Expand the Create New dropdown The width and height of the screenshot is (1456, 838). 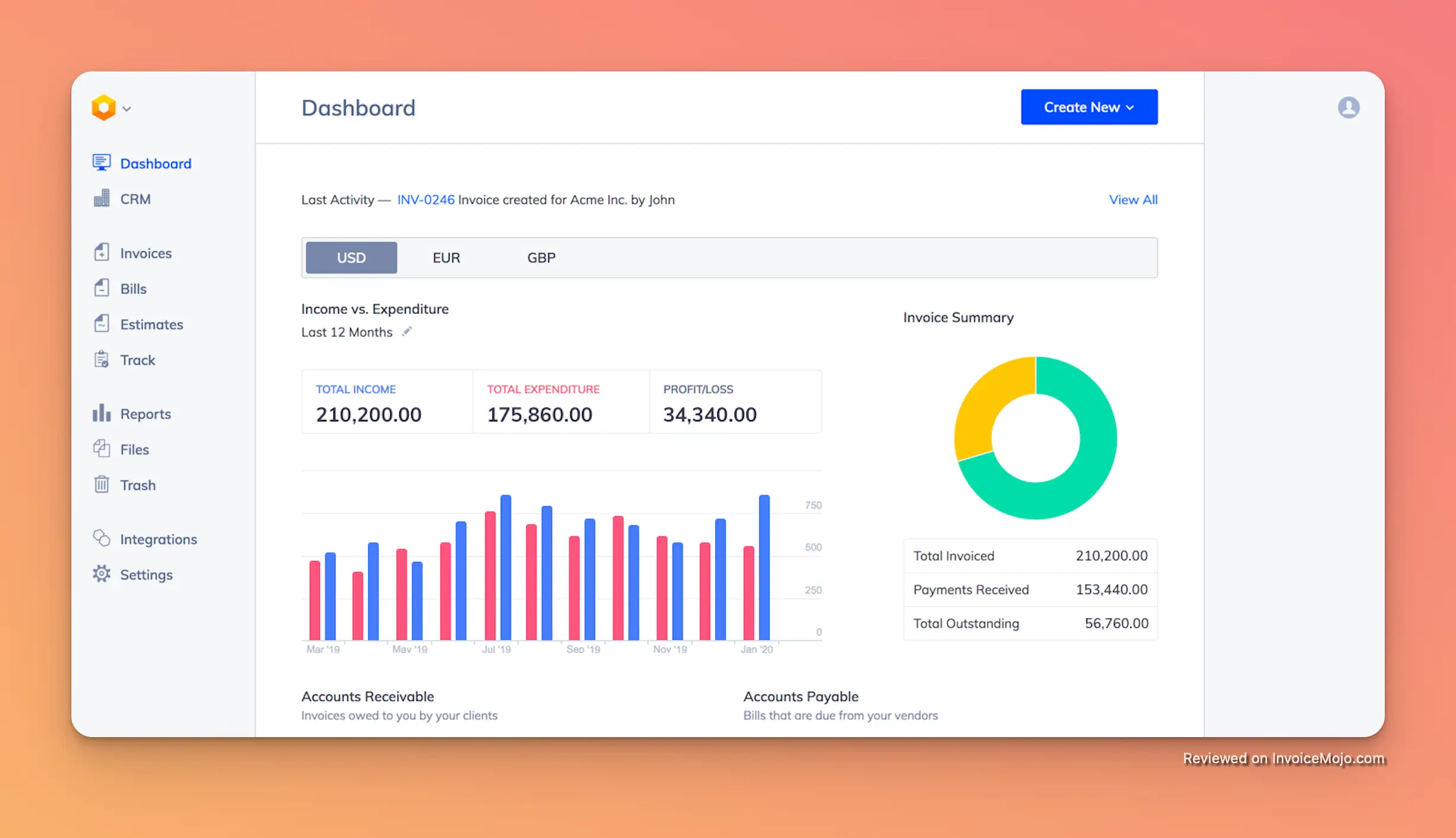1089,107
